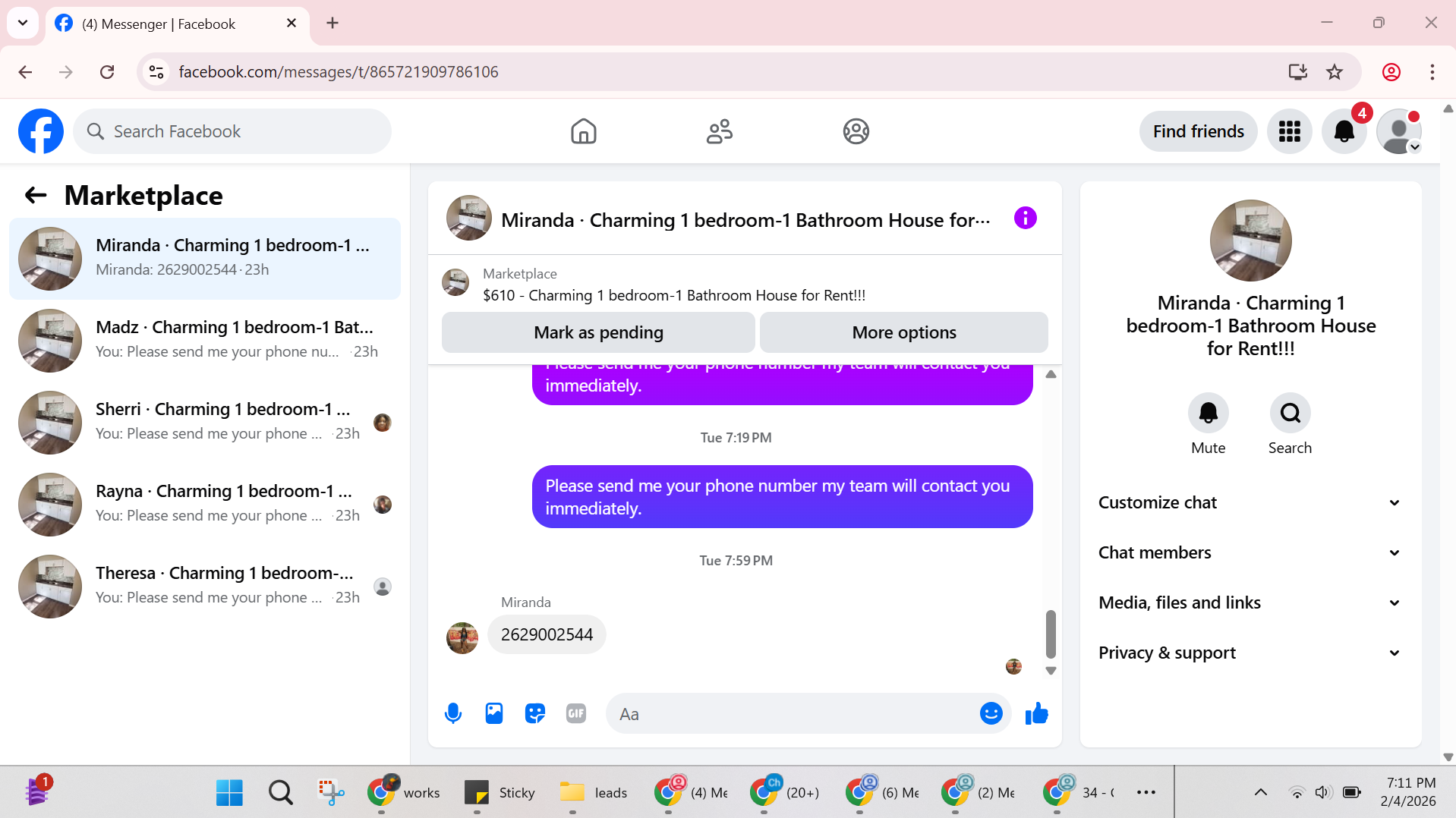Click the address bar URL
This screenshot has width=1456, height=818.
pos(339,72)
